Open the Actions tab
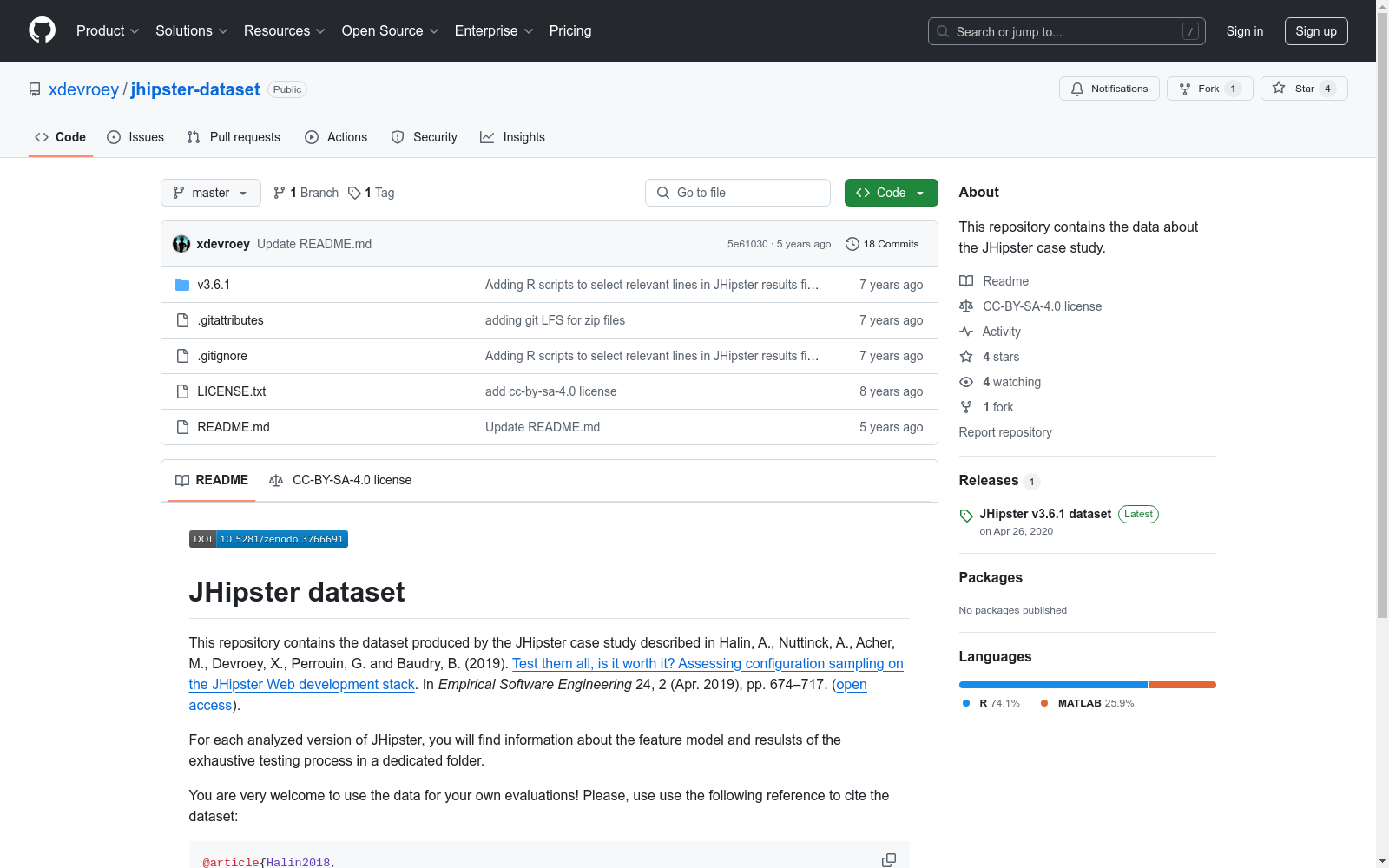This screenshot has height=868, width=1389. (x=336, y=137)
